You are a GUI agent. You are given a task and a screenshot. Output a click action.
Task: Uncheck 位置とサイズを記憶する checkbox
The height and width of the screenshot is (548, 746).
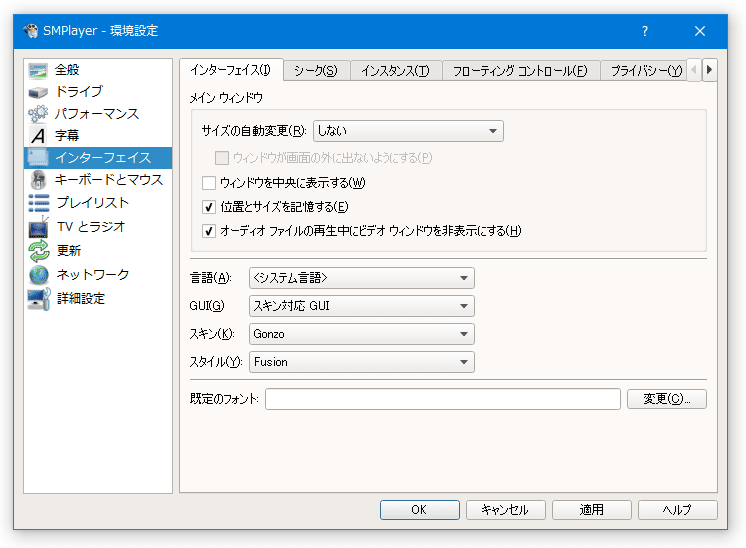(x=209, y=207)
